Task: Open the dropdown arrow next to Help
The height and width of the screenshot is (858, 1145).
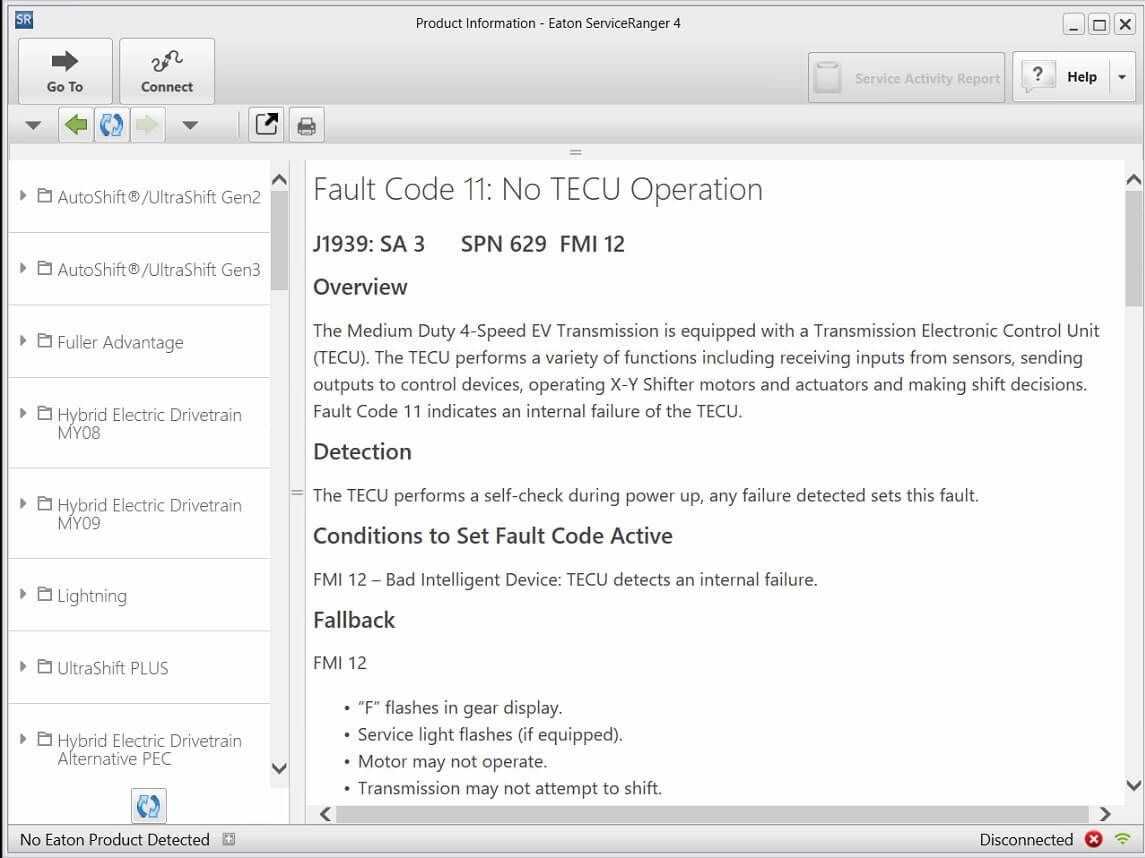Action: (1122, 78)
